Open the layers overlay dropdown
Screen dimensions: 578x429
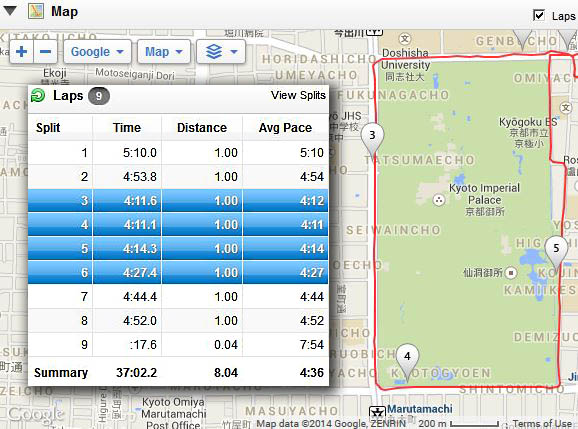221,52
